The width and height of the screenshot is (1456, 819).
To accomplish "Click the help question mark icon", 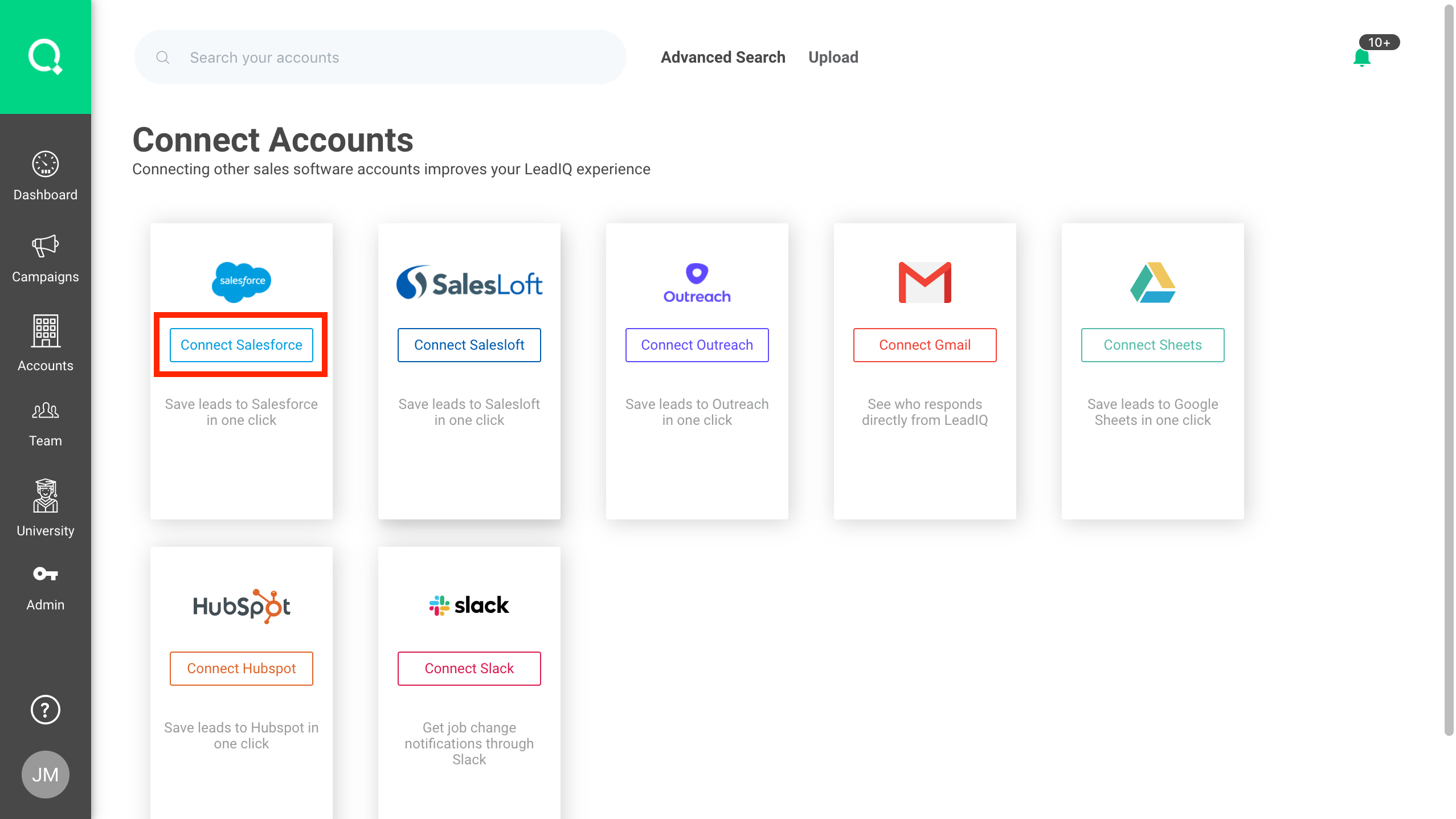I will click(x=45, y=710).
